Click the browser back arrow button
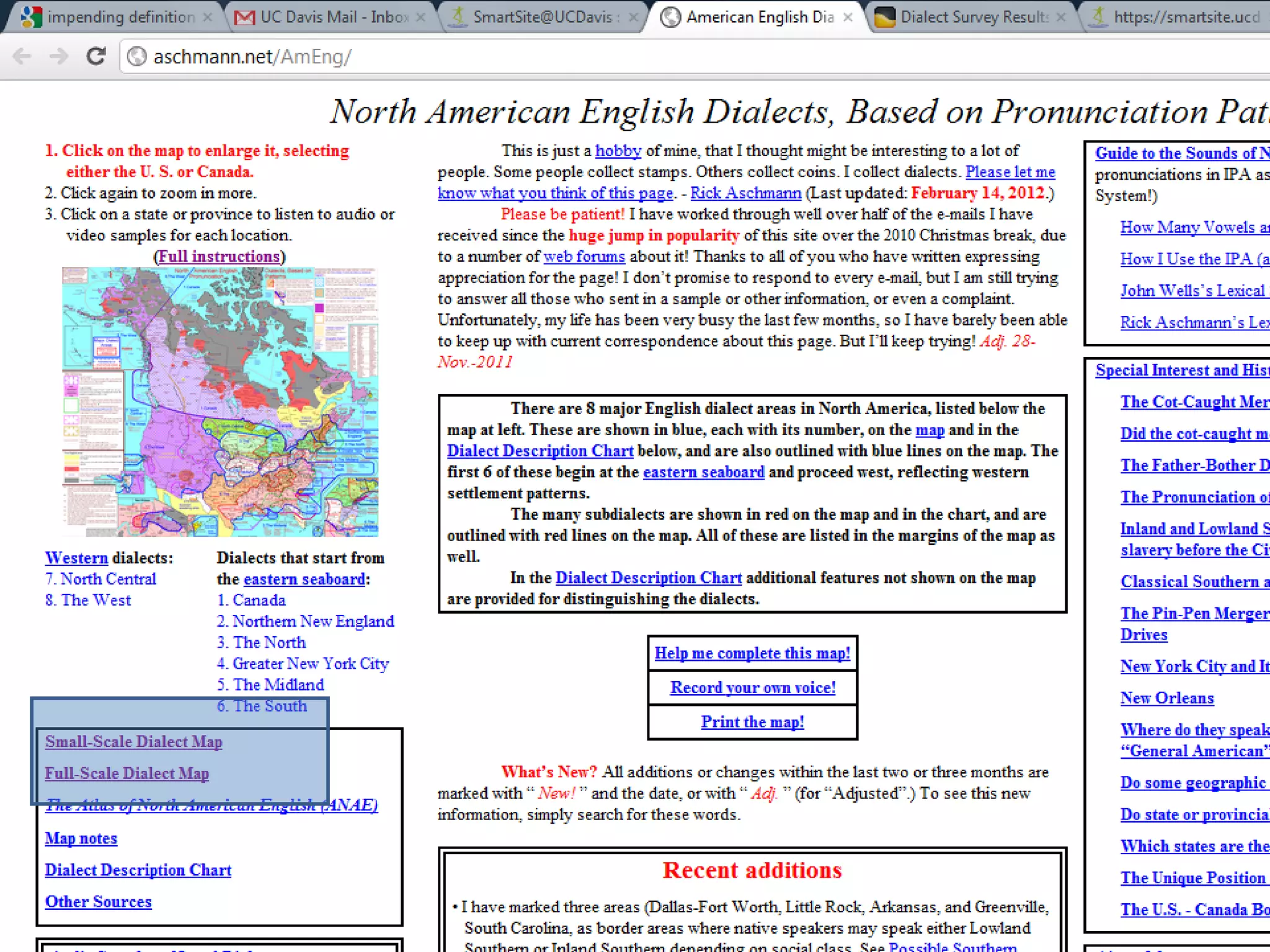Image resolution: width=1270 pixels, height=952 pixels. click(22, 56)
